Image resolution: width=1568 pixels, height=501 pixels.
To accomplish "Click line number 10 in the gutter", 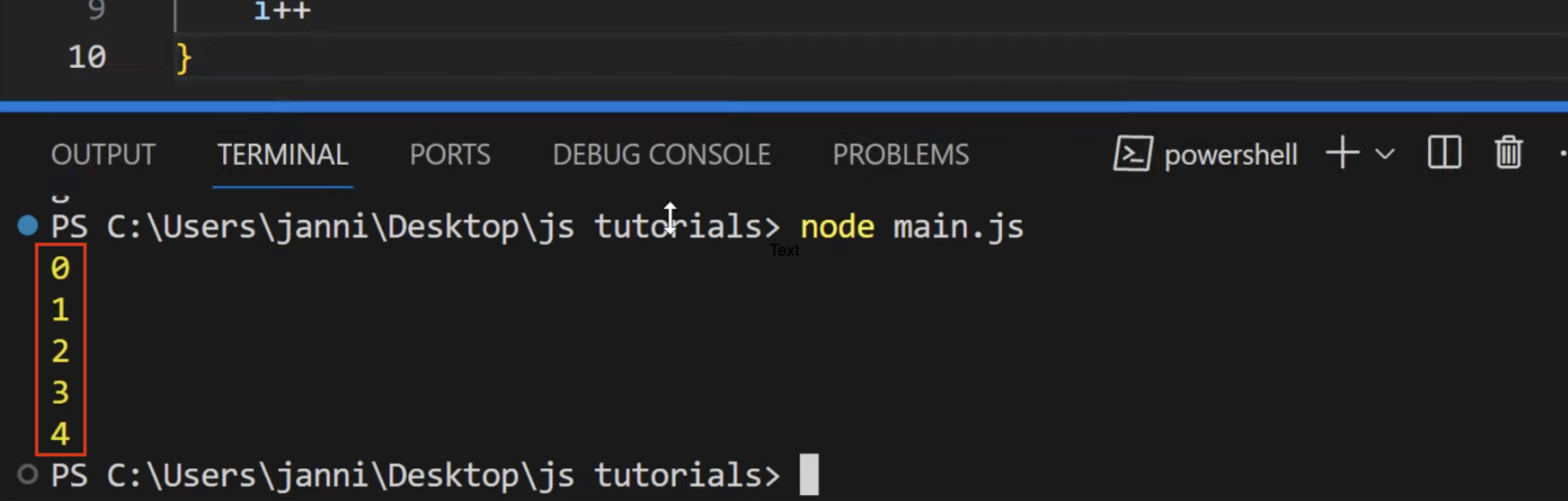I will [x=87, y=57].
